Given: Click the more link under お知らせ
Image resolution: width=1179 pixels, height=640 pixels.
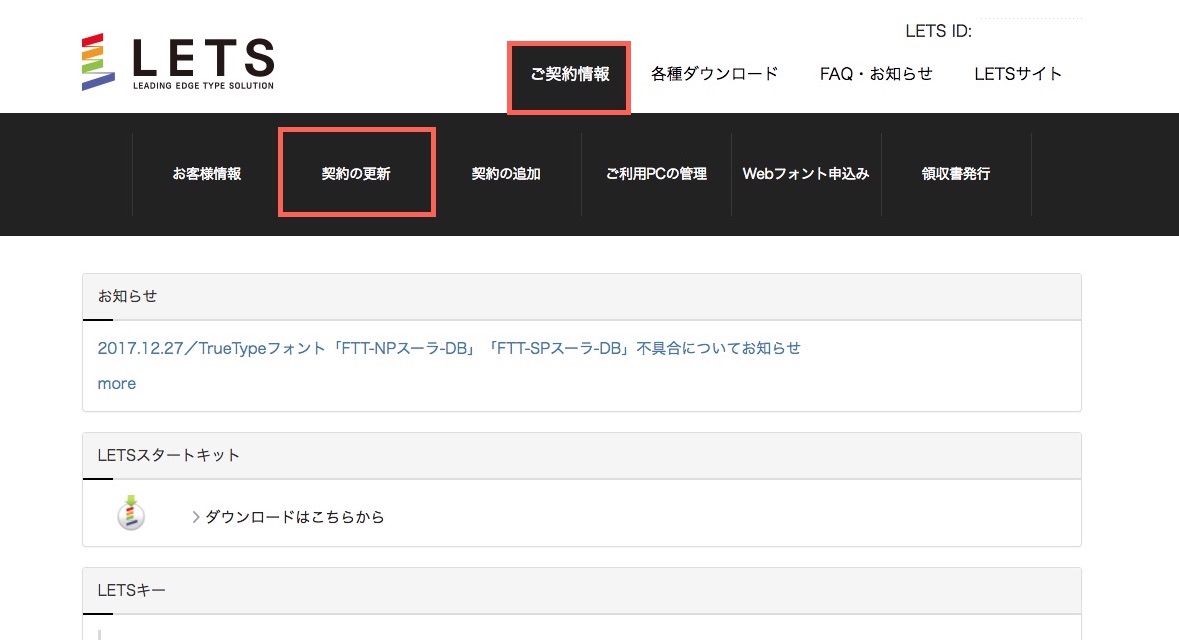Looking at the screenshot, I should [116, 384].
